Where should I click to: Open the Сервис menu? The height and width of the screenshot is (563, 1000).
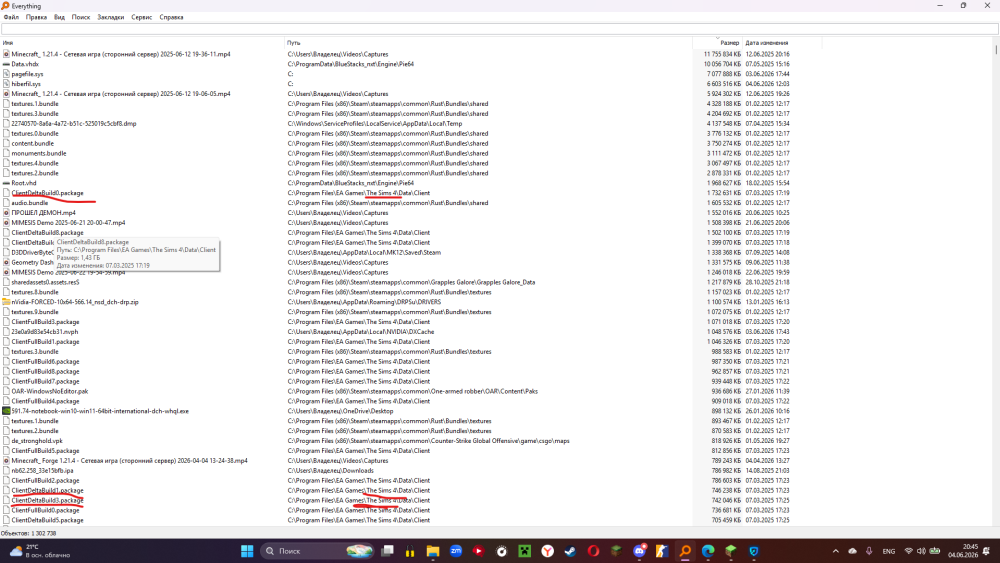(x=142, y=17)
